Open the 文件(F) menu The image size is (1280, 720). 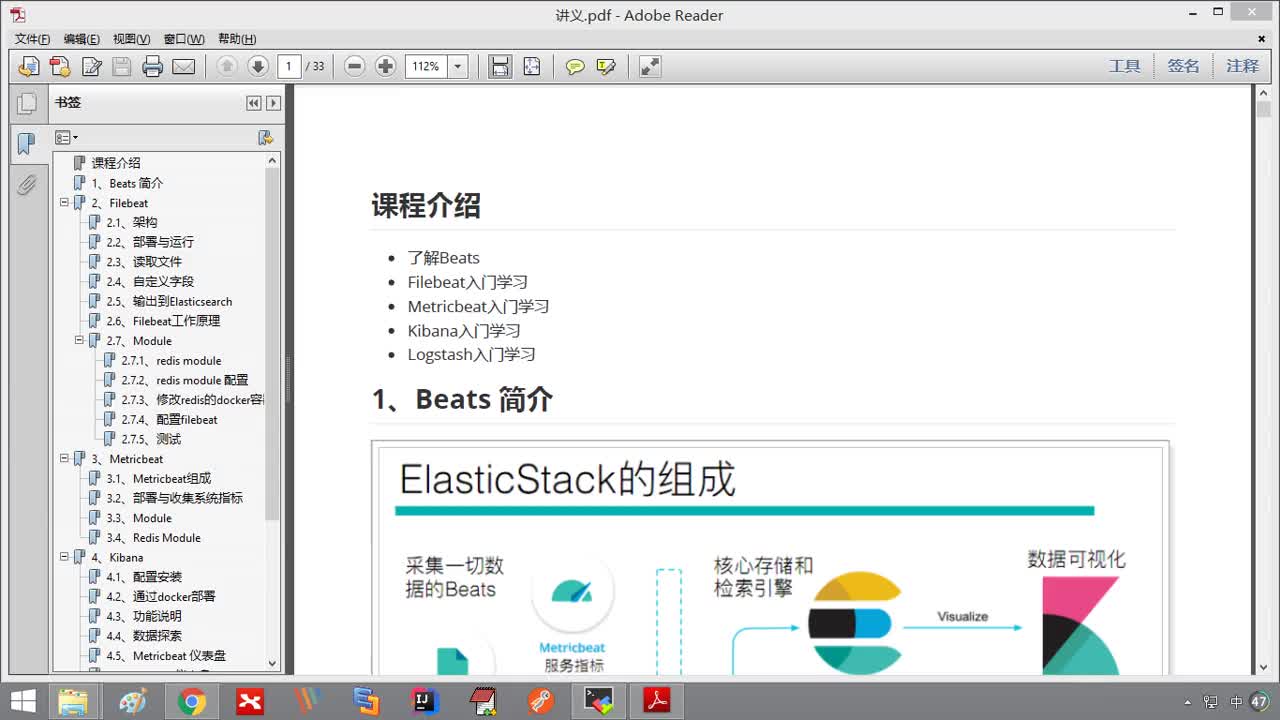(x=32, y=39)
